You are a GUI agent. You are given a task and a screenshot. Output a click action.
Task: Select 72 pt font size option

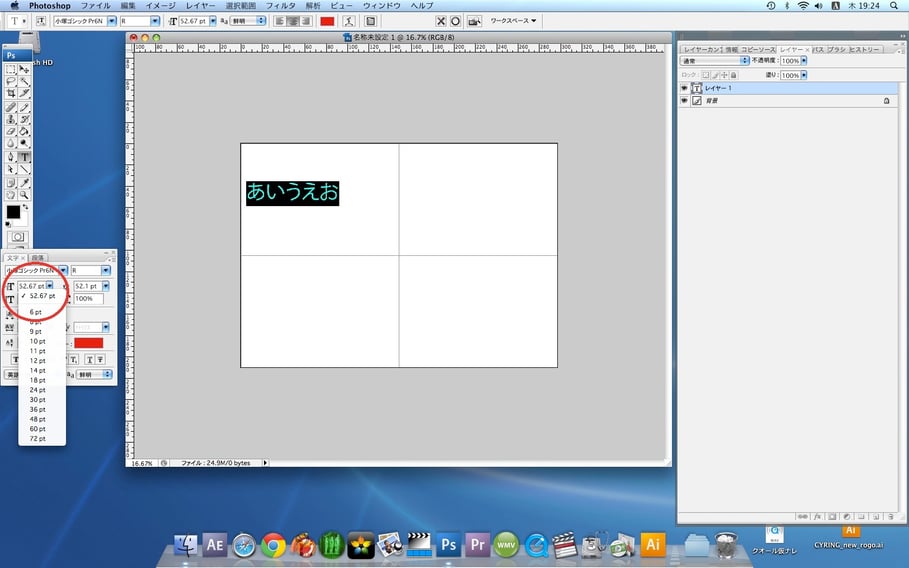(37, 437)
